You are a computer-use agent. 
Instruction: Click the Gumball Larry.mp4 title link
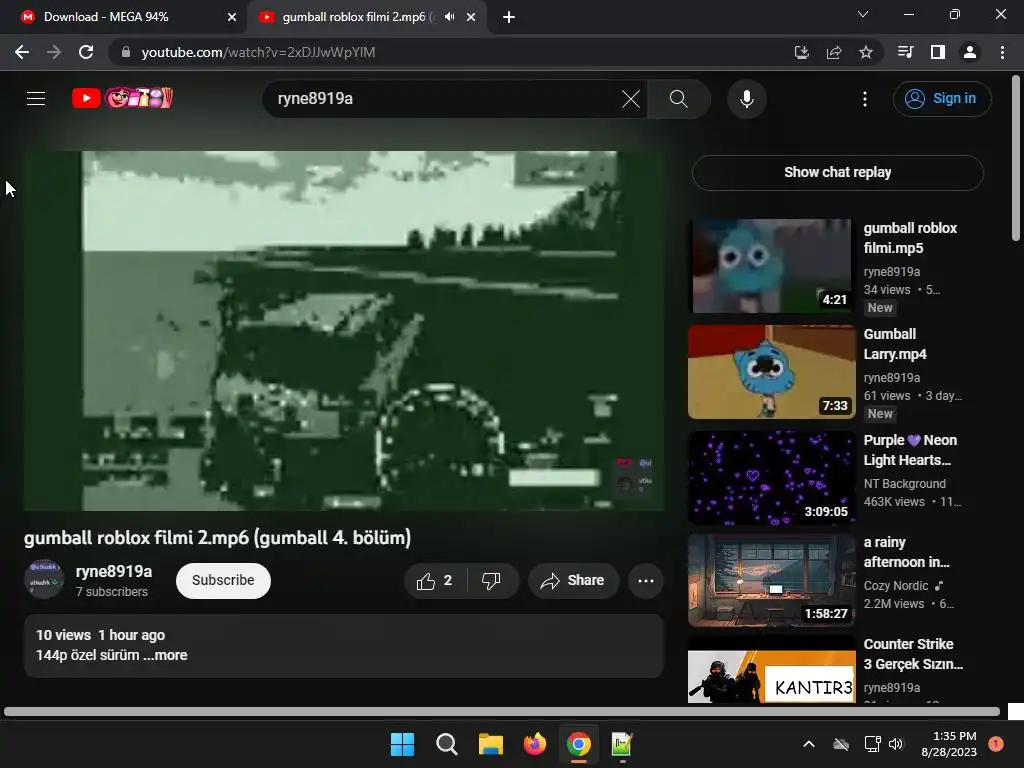tap(895, 344)
